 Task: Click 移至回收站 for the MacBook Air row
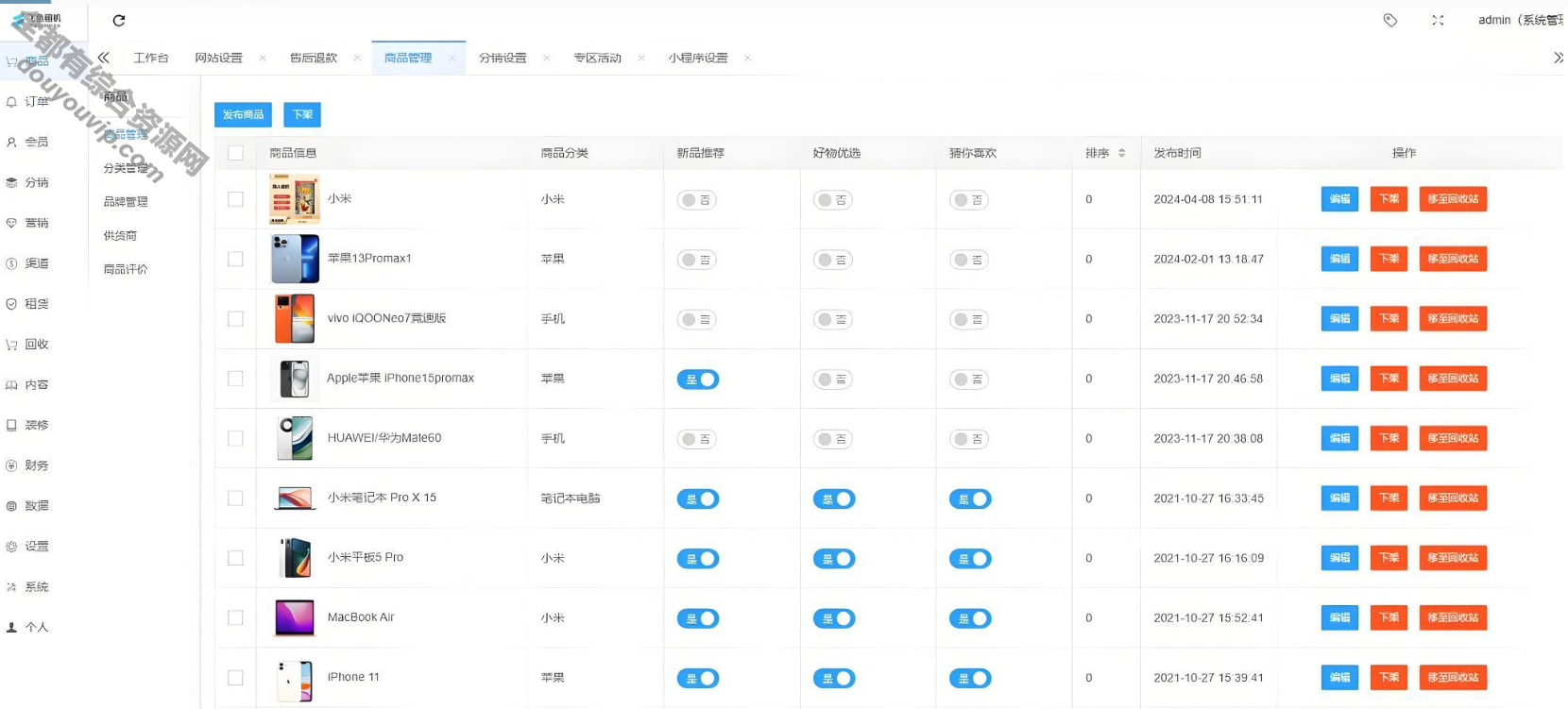pos(1453,617)
